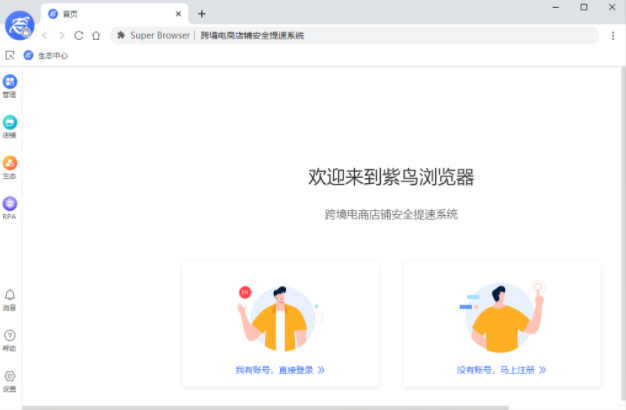Open the 店铺 (Store) sidebar icon
Screen dimensions: 626x410
coord(10,122)
